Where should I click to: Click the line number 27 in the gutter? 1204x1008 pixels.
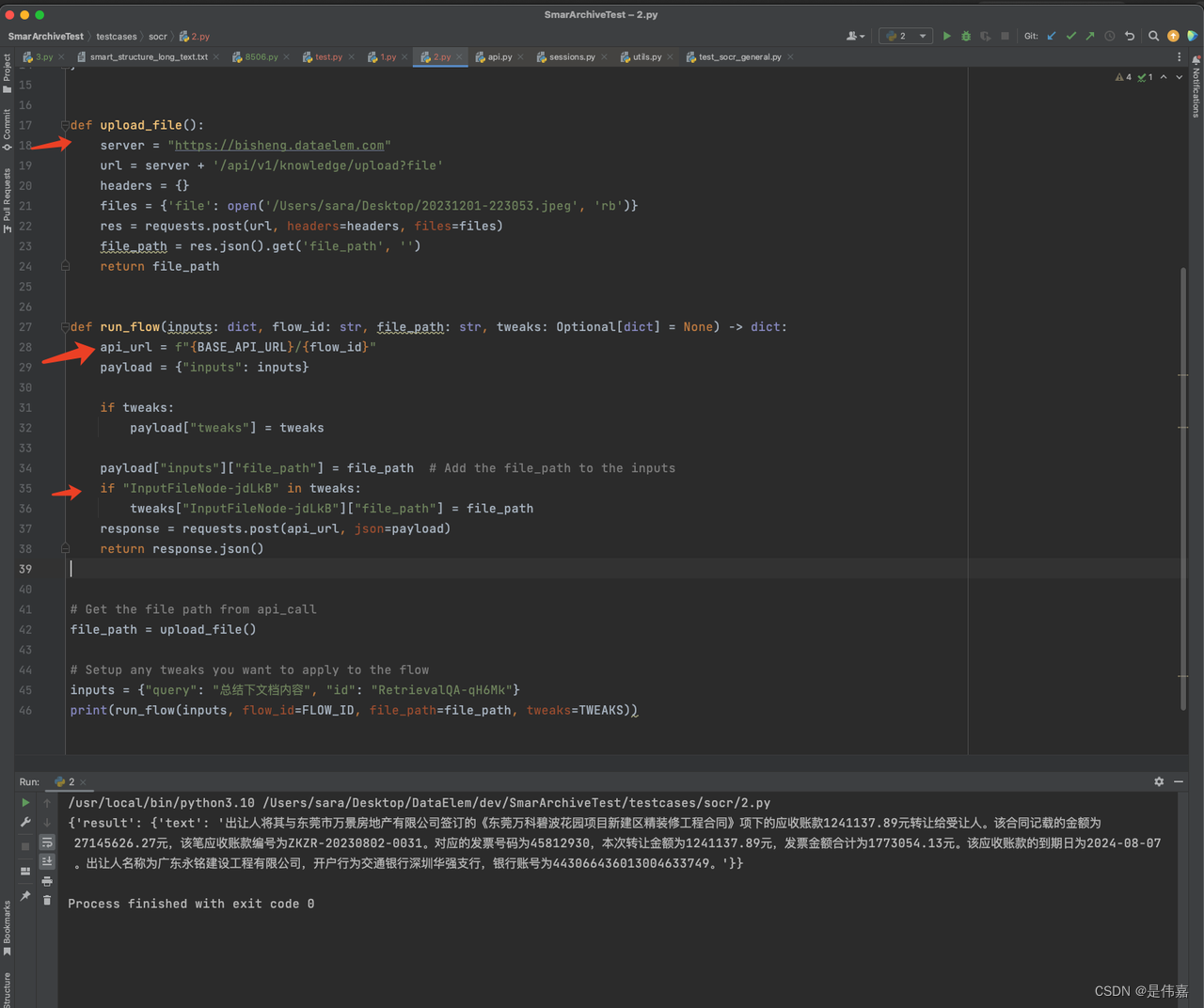click(25, 327)
